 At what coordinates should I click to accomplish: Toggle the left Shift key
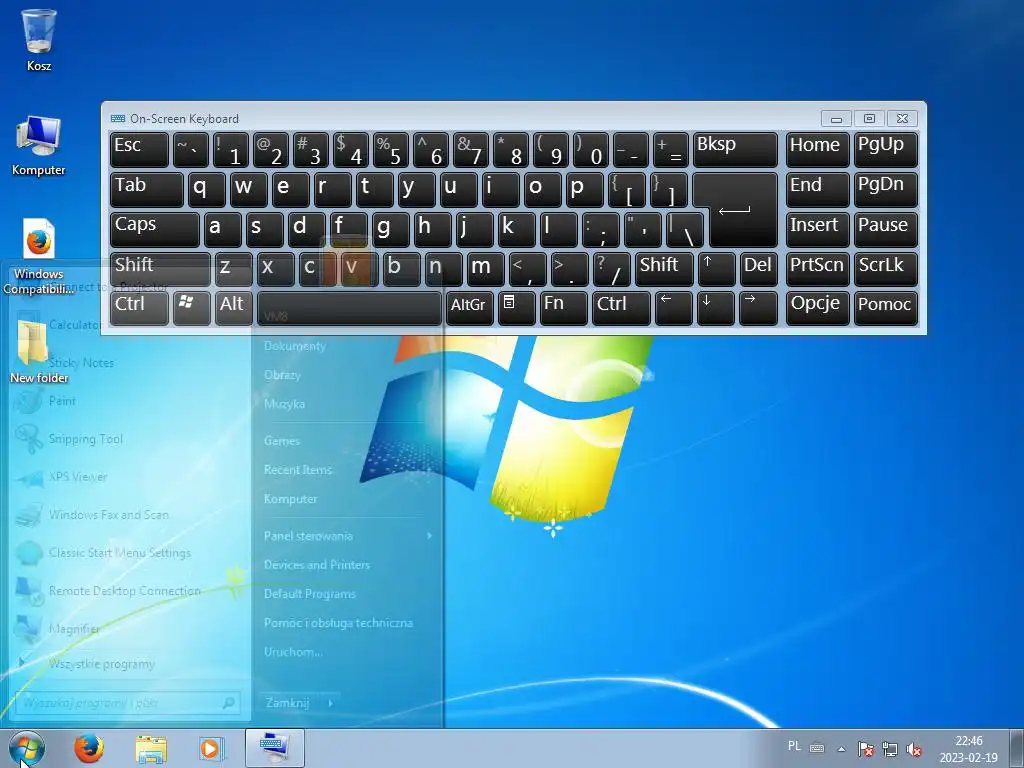click(159, 269)
